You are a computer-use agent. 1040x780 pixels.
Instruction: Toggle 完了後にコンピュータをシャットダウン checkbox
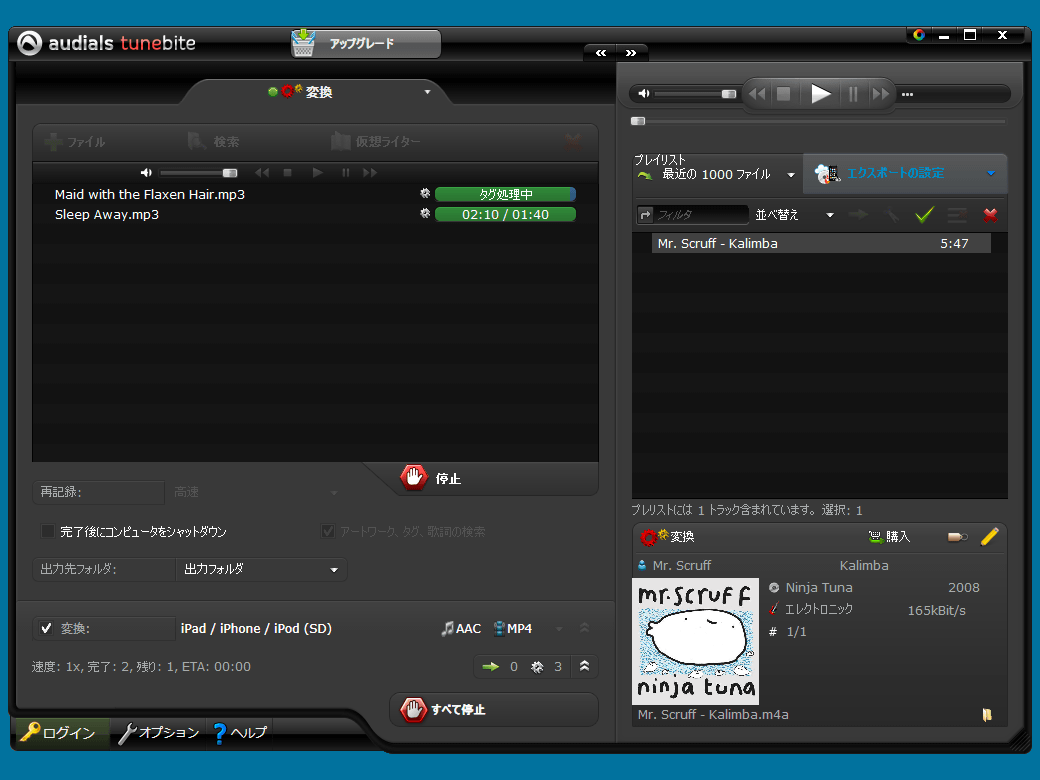point(48,531)
